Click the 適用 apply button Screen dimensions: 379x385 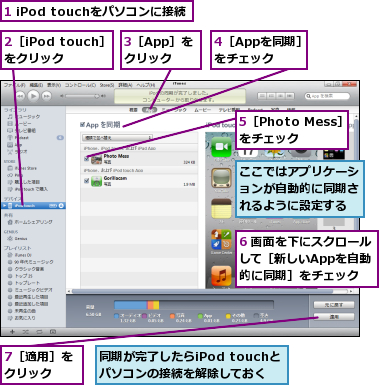pyautogui.click(x=334, y=317)
